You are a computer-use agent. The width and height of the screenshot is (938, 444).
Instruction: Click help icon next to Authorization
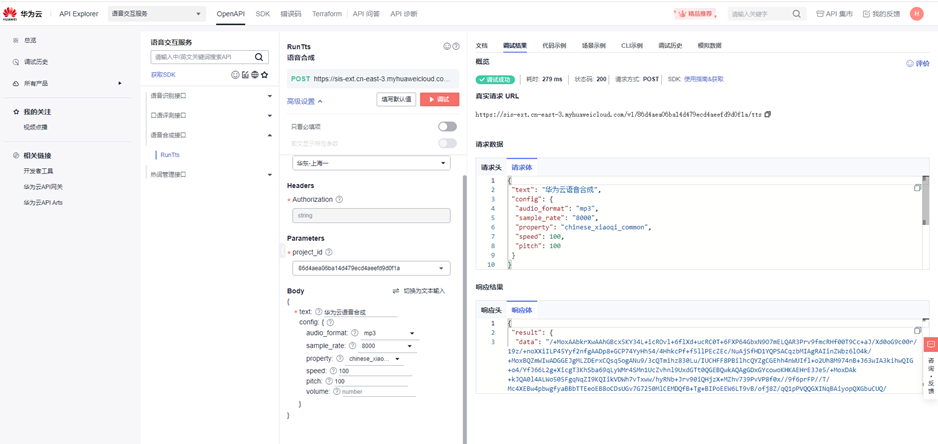pyautogui.click(x=339, y=199)
